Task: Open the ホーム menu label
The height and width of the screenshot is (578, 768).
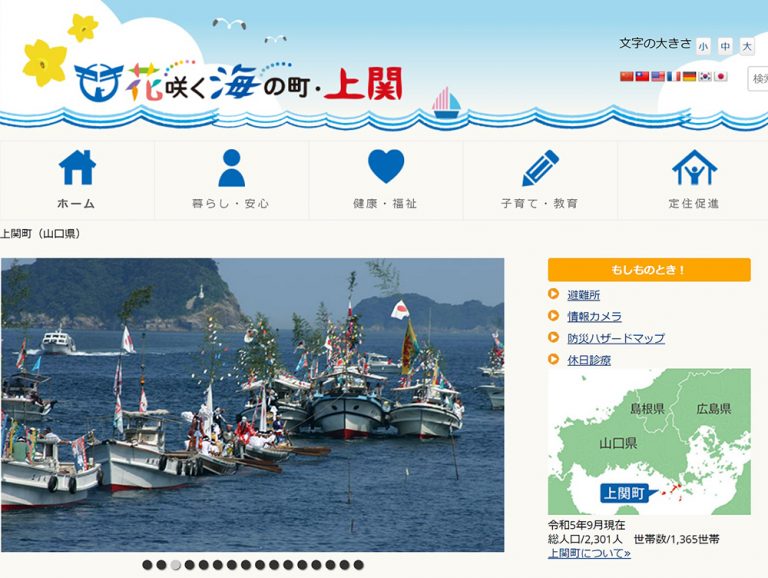Action: 76,203
